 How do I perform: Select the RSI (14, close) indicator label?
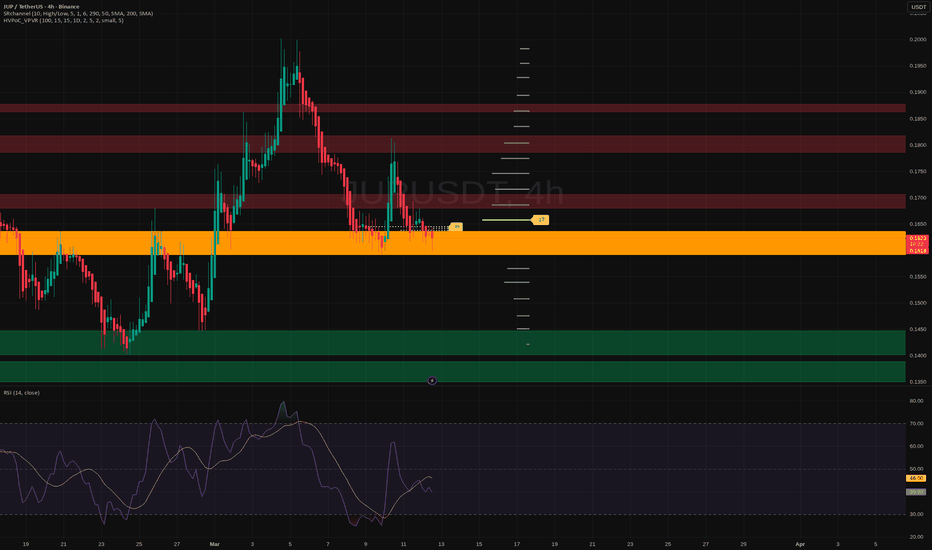(x=20, y=393)
